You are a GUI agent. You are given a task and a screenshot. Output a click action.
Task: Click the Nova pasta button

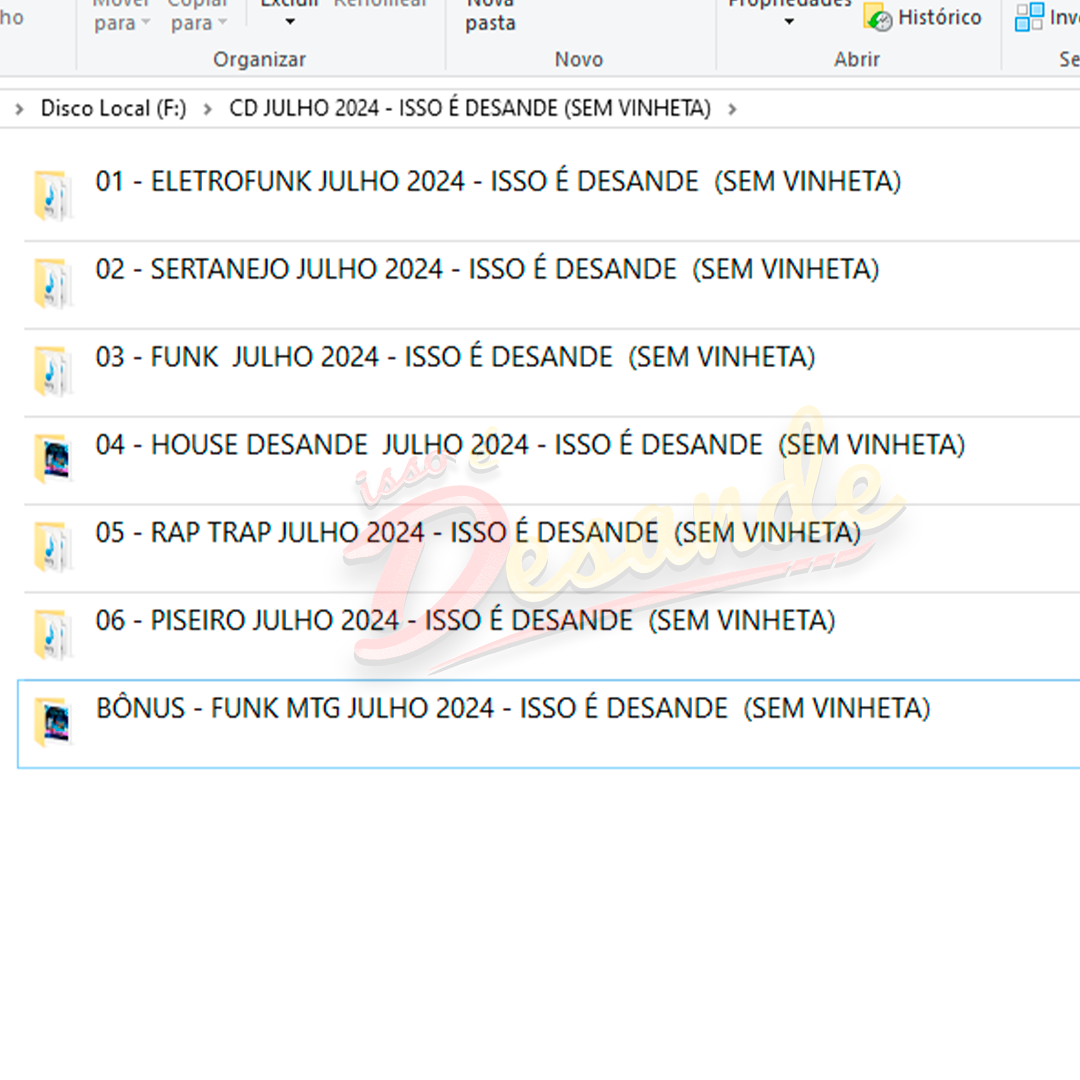(x=490, y=15)
